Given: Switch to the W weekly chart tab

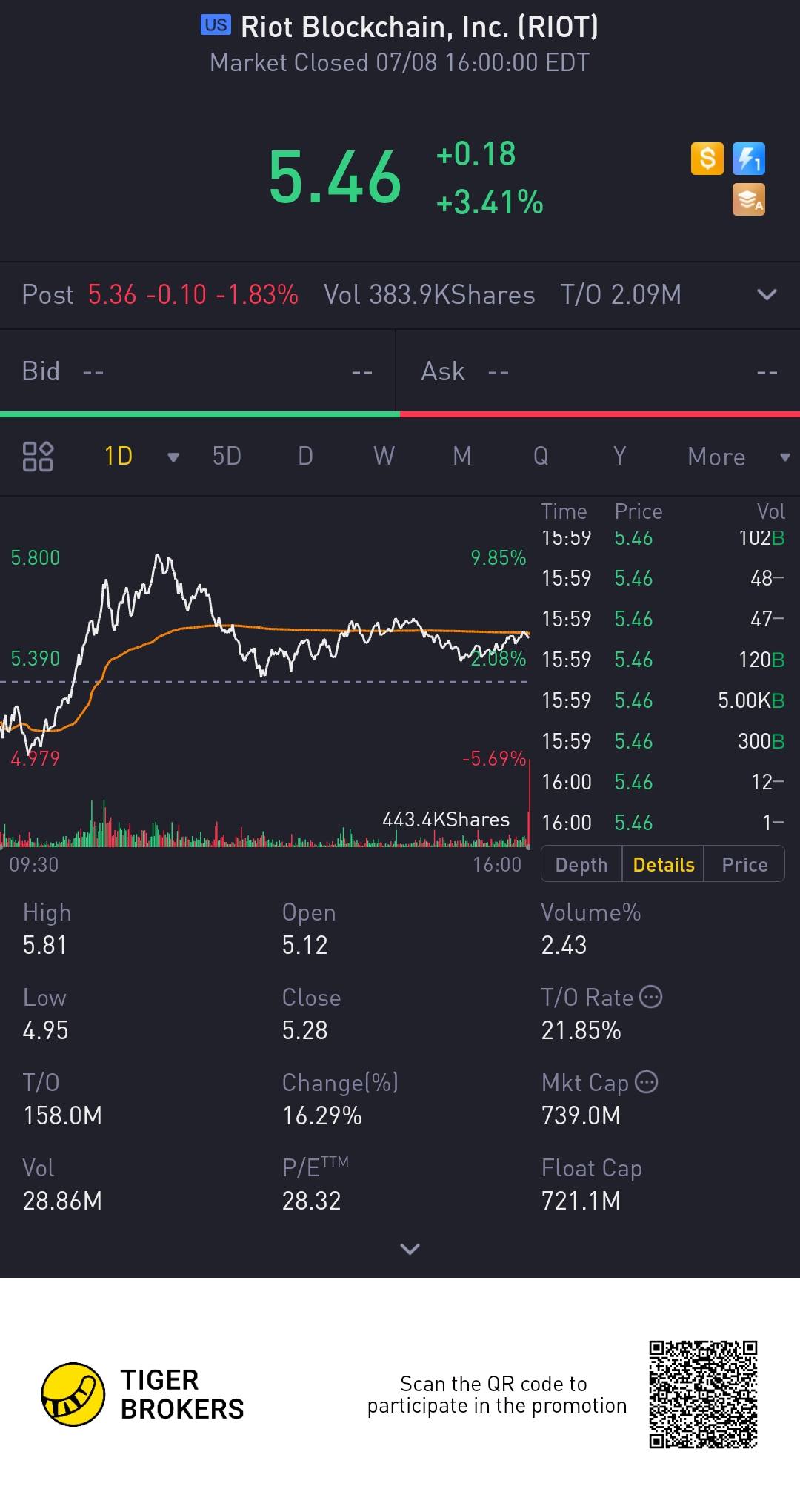Looking at the screenshot, I should [x=384, y=457].
